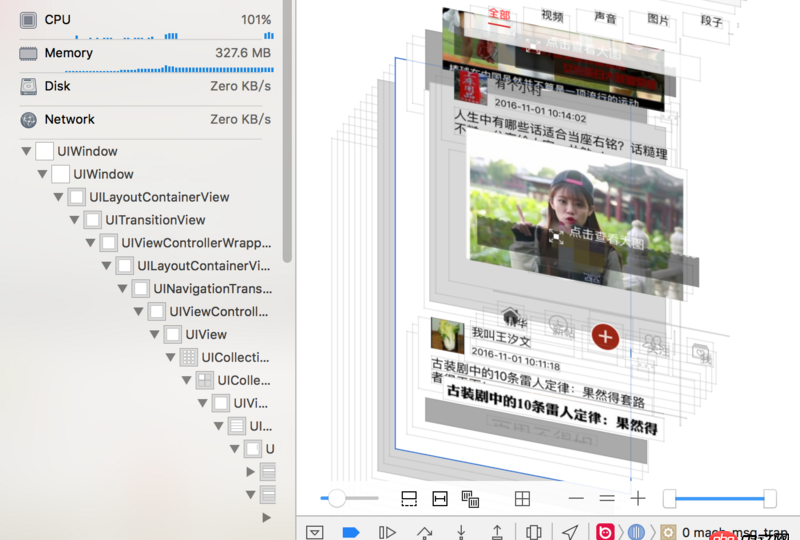The width and height of the screenshot is (800, 540).
Task: Open the Memory gauge report
Action: [145, 55]
